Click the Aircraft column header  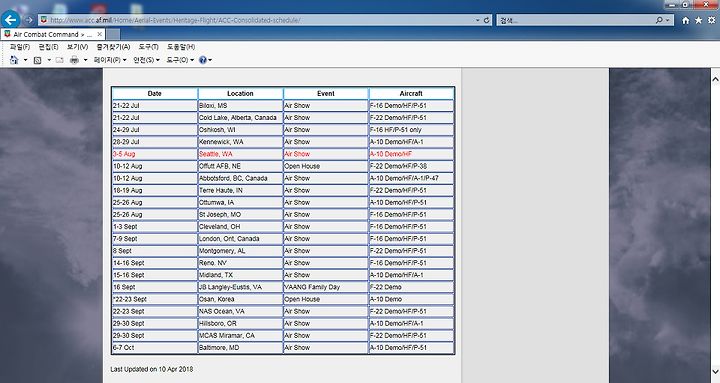pos(411,93)
